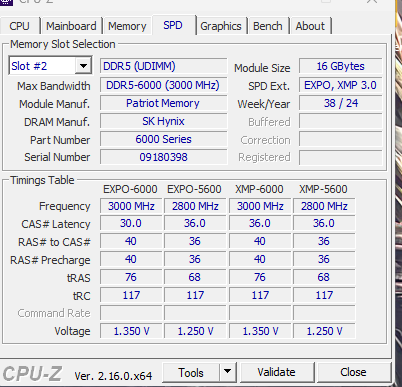Click the serial number 09180398 field
This screenshot has height=387, width=402.
pyautogui.click(x=163, y=157)
